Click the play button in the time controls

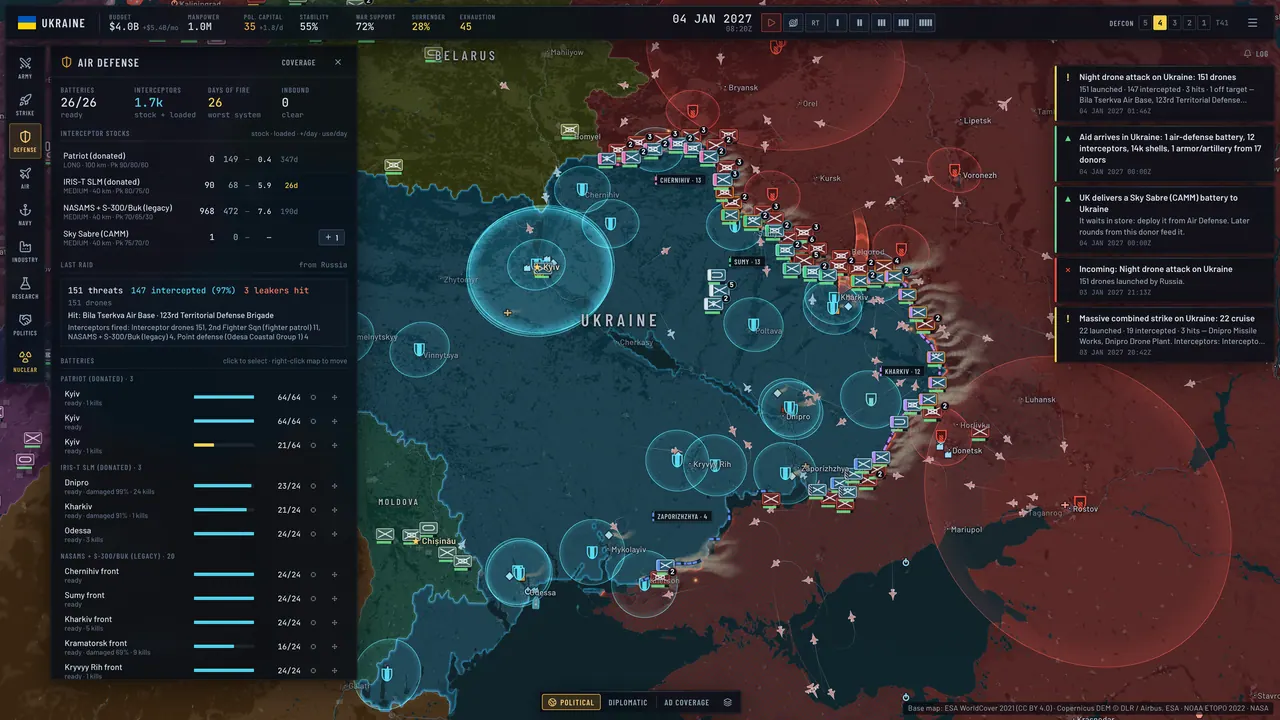click(771, 23)
